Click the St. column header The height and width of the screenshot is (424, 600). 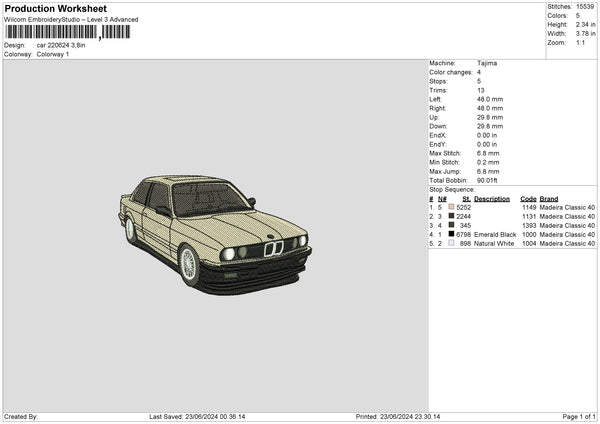466,198
